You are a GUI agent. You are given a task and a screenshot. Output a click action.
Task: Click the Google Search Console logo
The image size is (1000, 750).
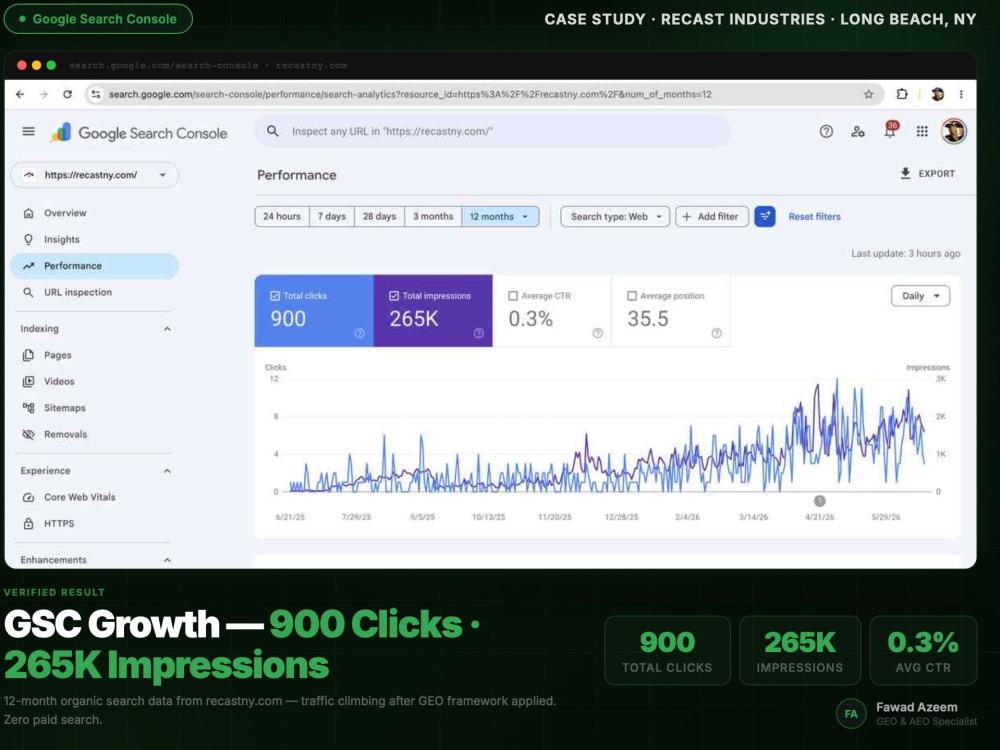click(x=139, y=133)
